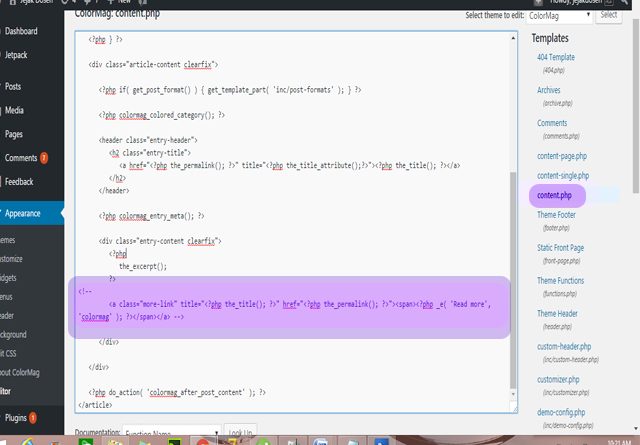This screenshot has height=445, width=640.
Task: Click the closing </article> tag line
Action: (95, 405)
